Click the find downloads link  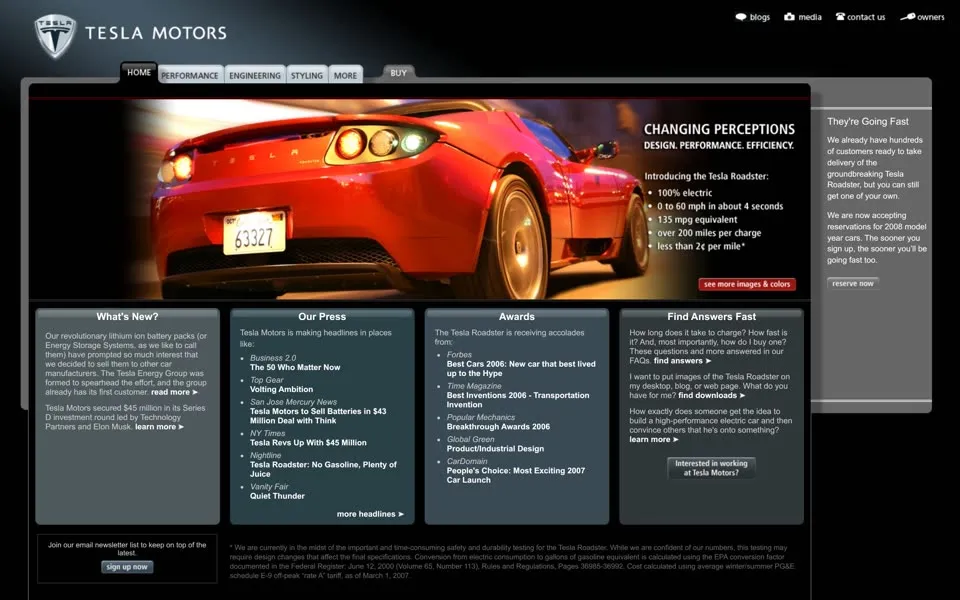tap(711, 396)
